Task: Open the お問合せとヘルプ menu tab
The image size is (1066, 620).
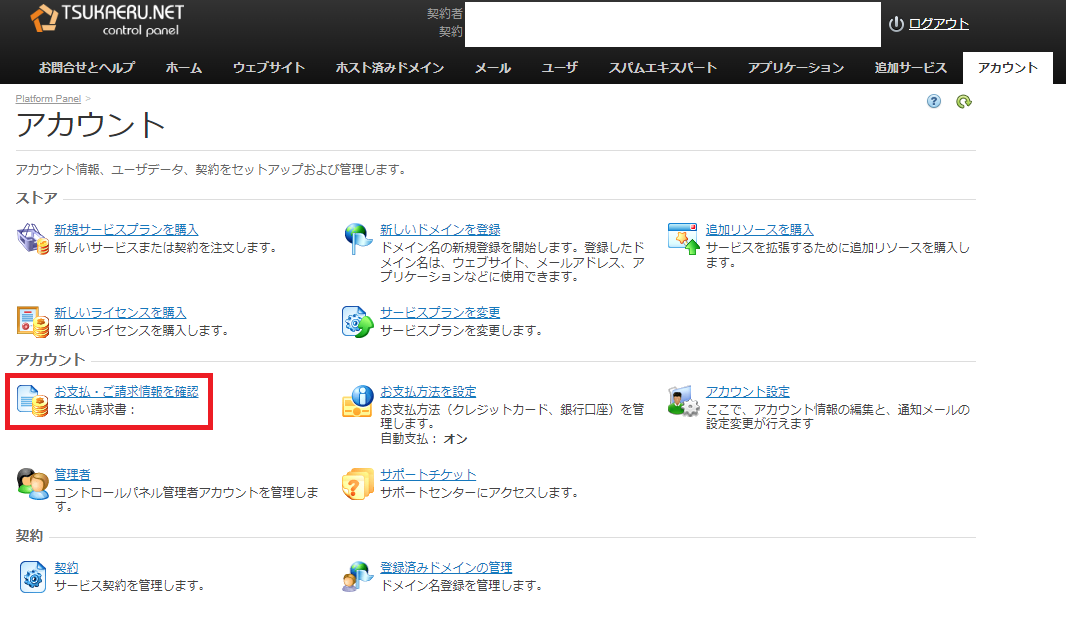Action: [87, 68]
